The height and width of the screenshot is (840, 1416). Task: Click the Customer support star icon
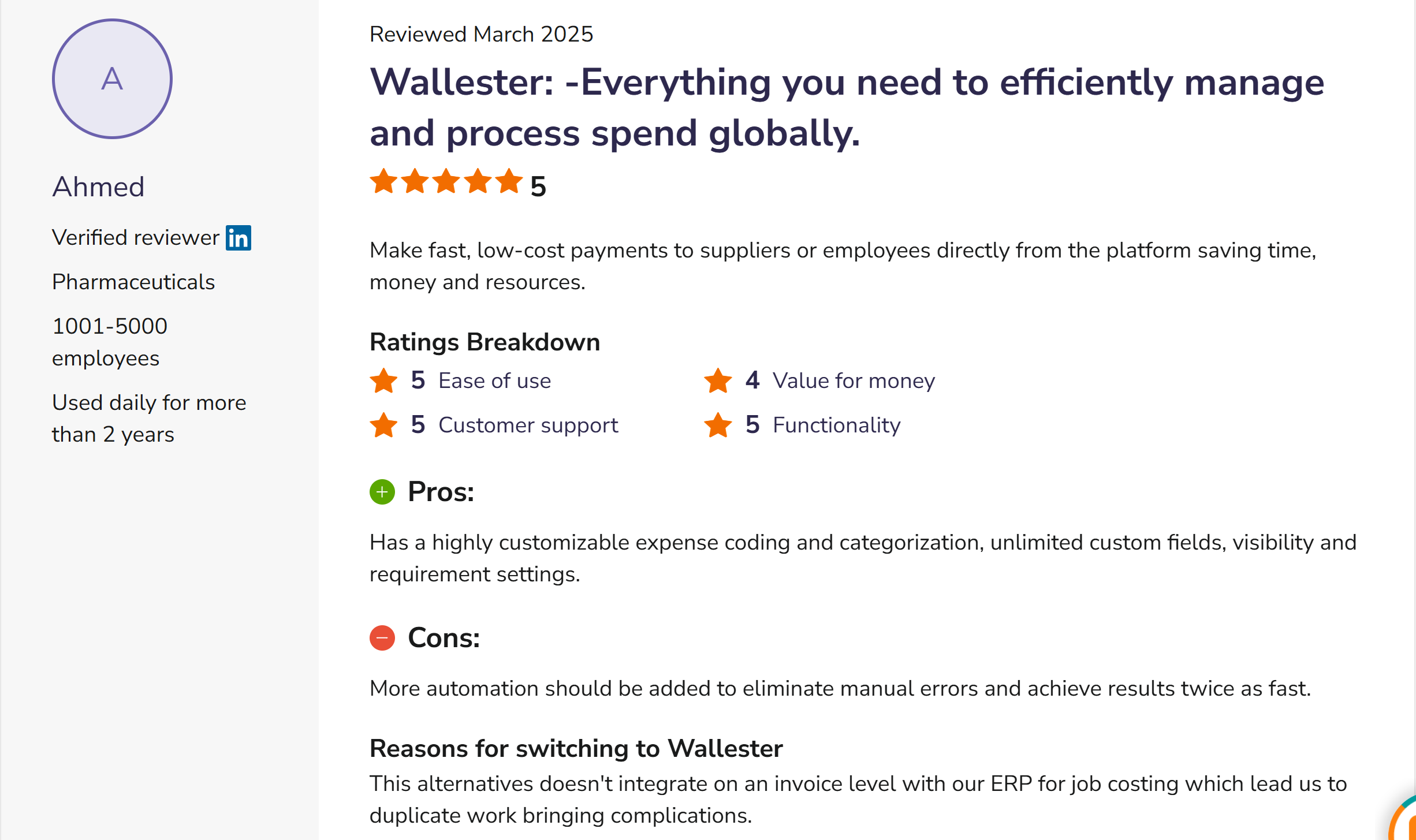[383, 425]
